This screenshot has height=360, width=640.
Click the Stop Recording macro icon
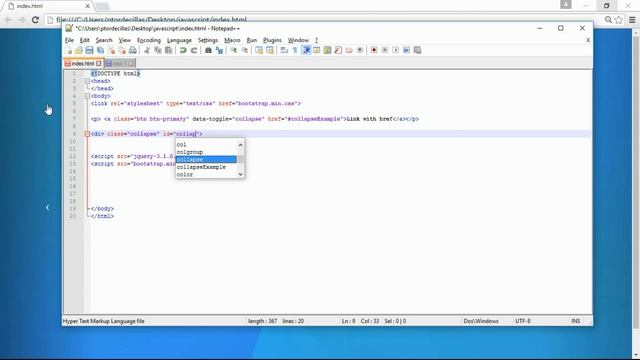tap(384, 50)
